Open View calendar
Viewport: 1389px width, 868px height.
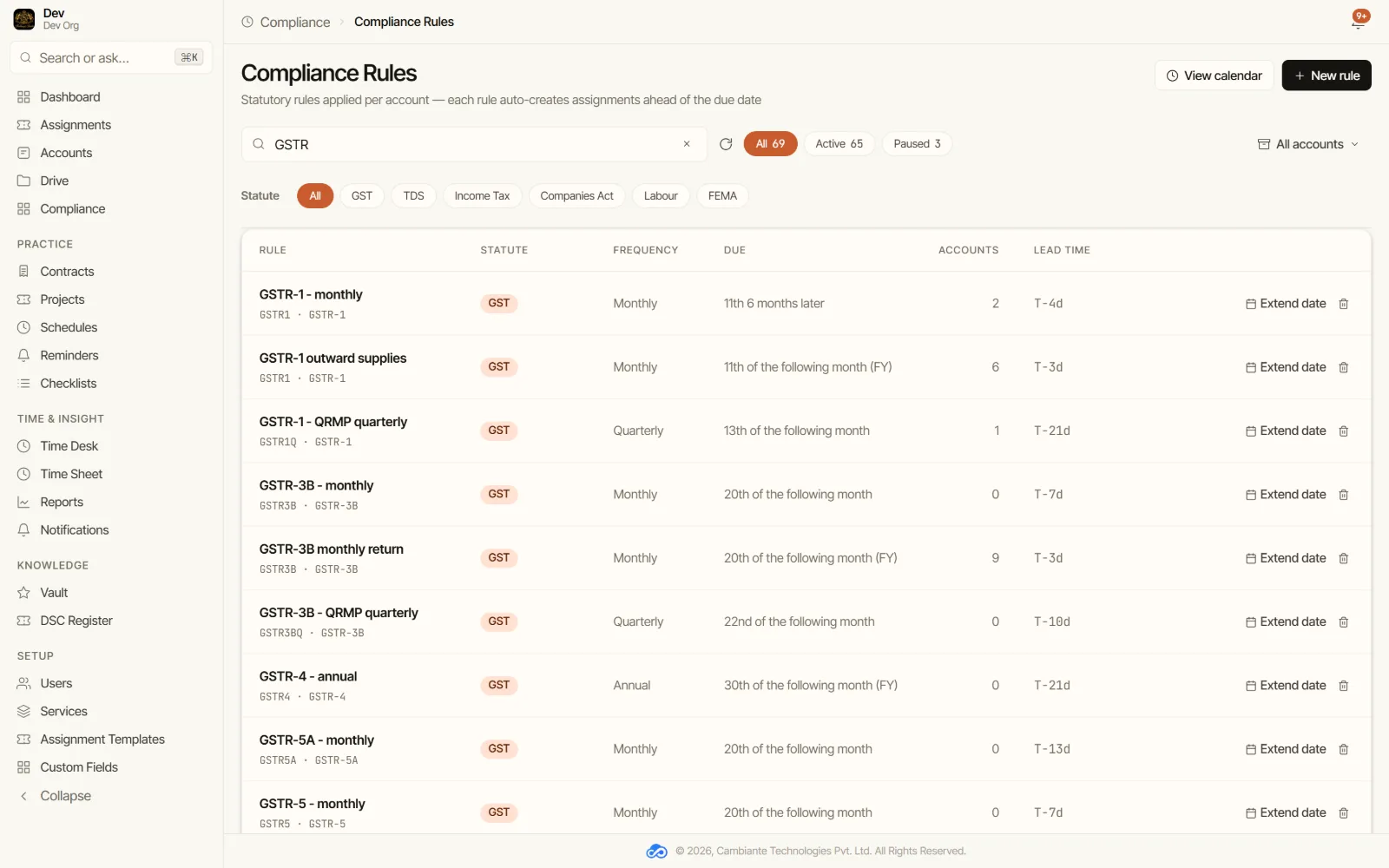click(x=1214, y=76)
